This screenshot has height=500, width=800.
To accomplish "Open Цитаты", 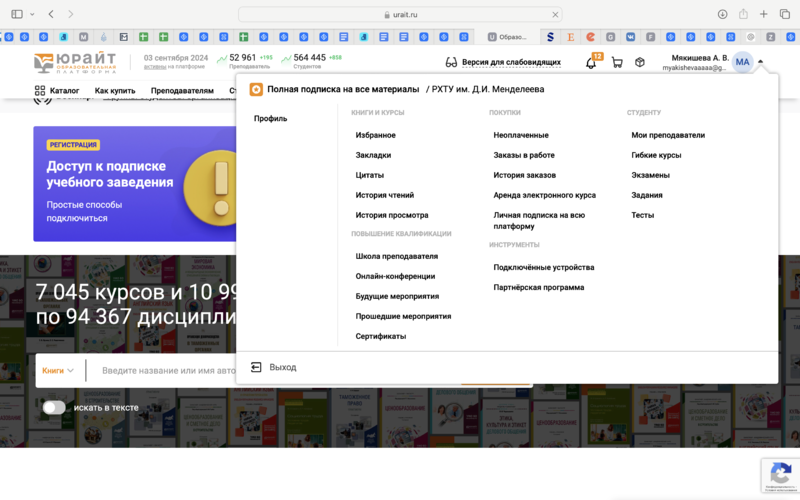I will (369, 175).
